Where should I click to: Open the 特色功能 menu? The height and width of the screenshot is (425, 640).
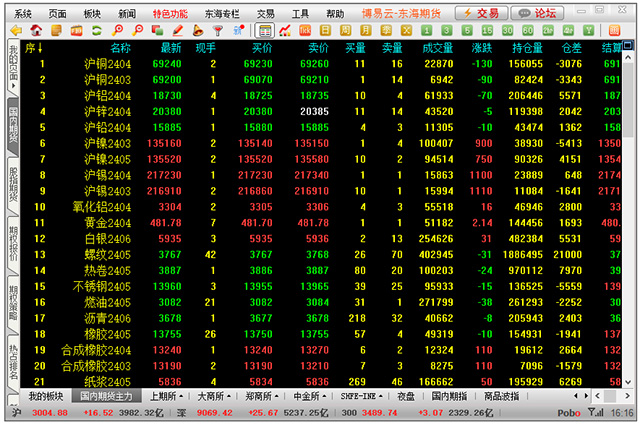pyautogui.click(x=170, y=14)
